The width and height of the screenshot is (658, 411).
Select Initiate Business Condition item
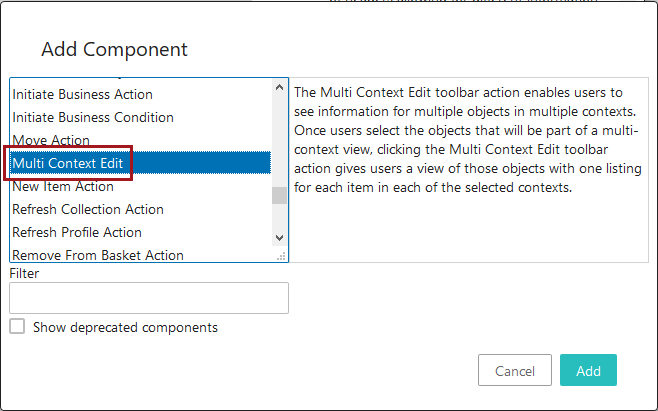click(92, 118)
